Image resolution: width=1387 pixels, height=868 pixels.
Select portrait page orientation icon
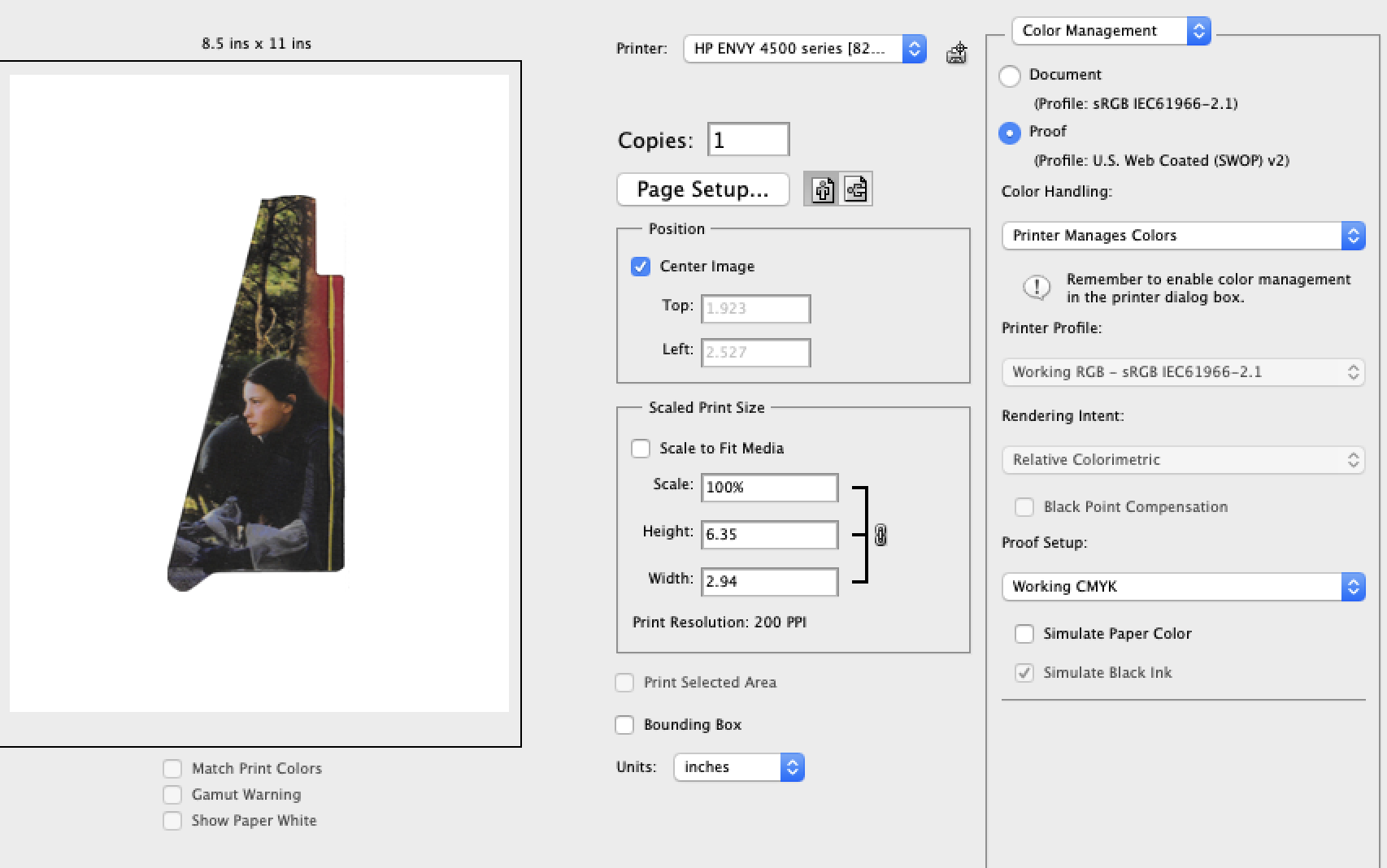[x=822, y=189]
